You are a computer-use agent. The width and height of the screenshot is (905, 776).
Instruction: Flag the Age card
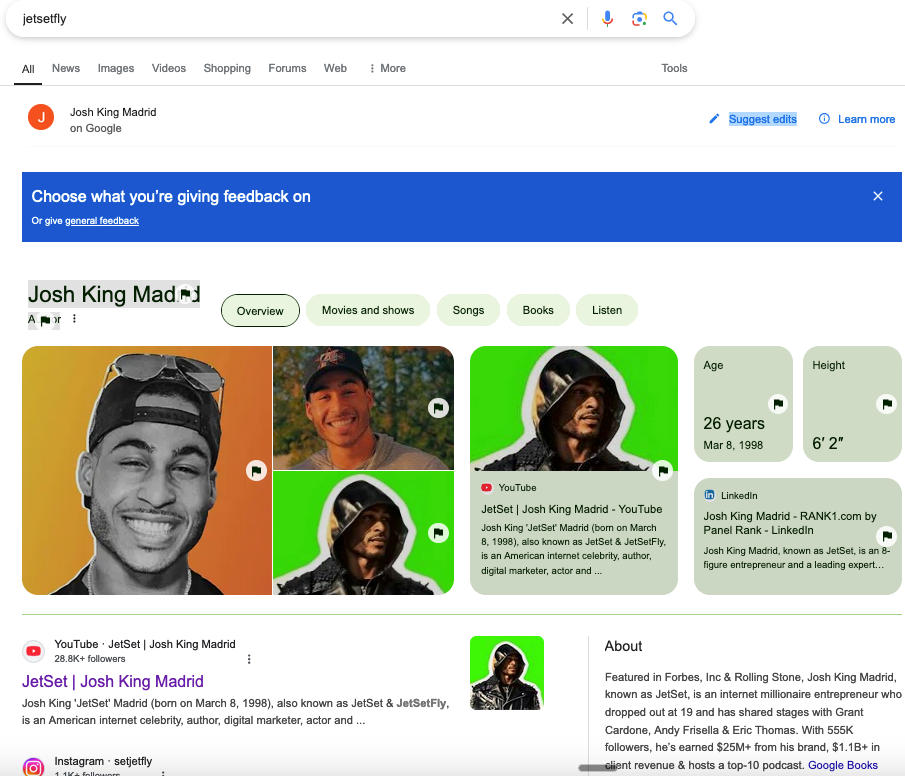click(x=778, y=404)
